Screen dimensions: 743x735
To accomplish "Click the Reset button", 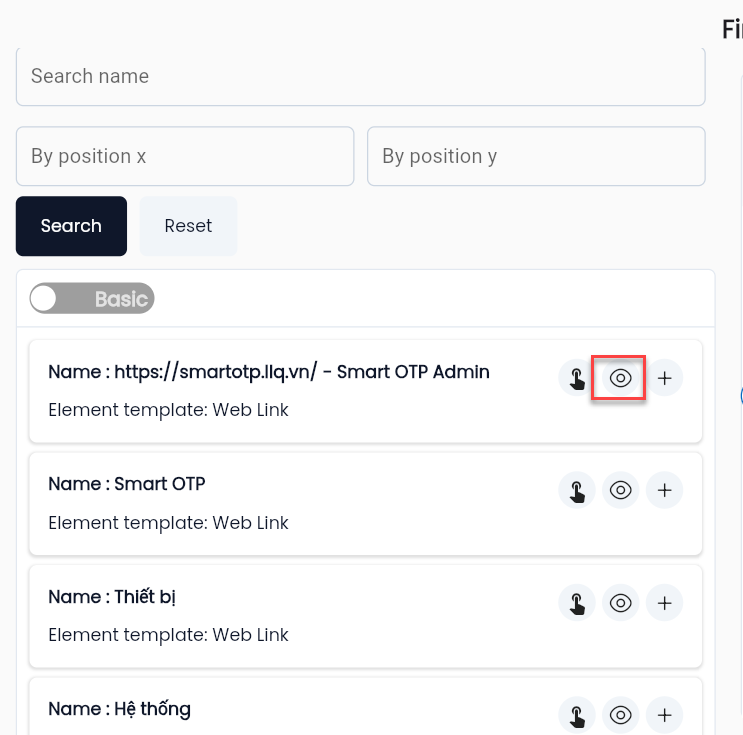I will coord(188,226).
